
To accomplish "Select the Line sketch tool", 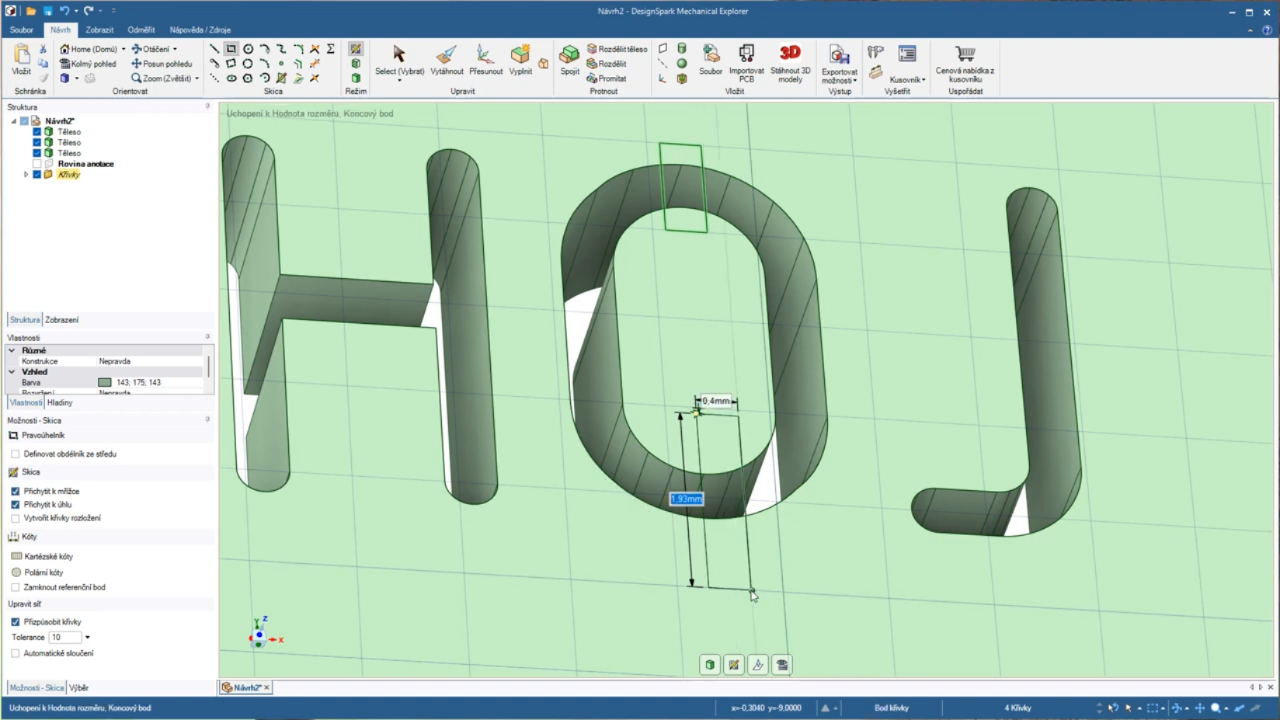I will pyautogui.click(x=214, y=49).
